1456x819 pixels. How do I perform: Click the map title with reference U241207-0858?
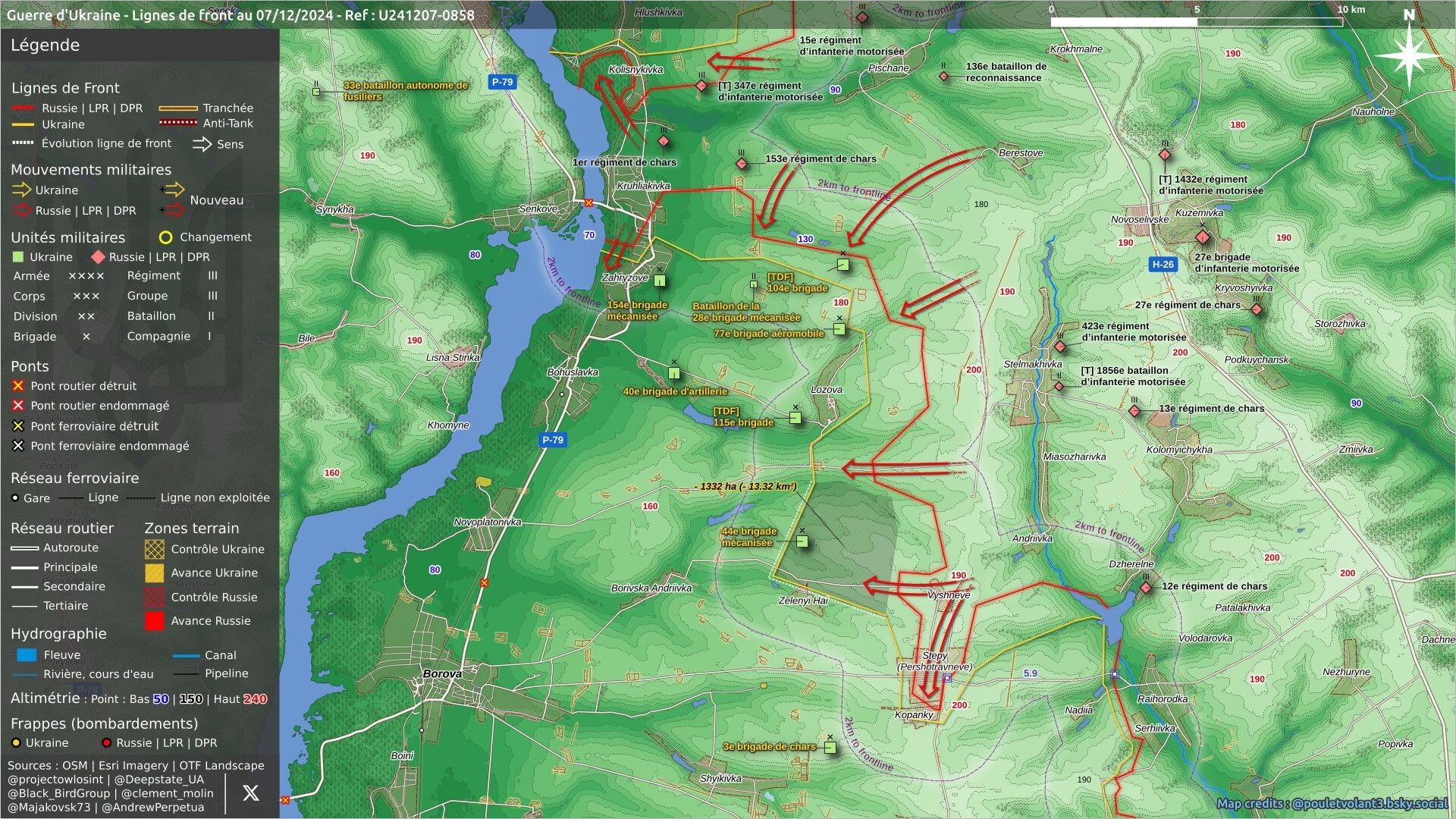point(240,14)
